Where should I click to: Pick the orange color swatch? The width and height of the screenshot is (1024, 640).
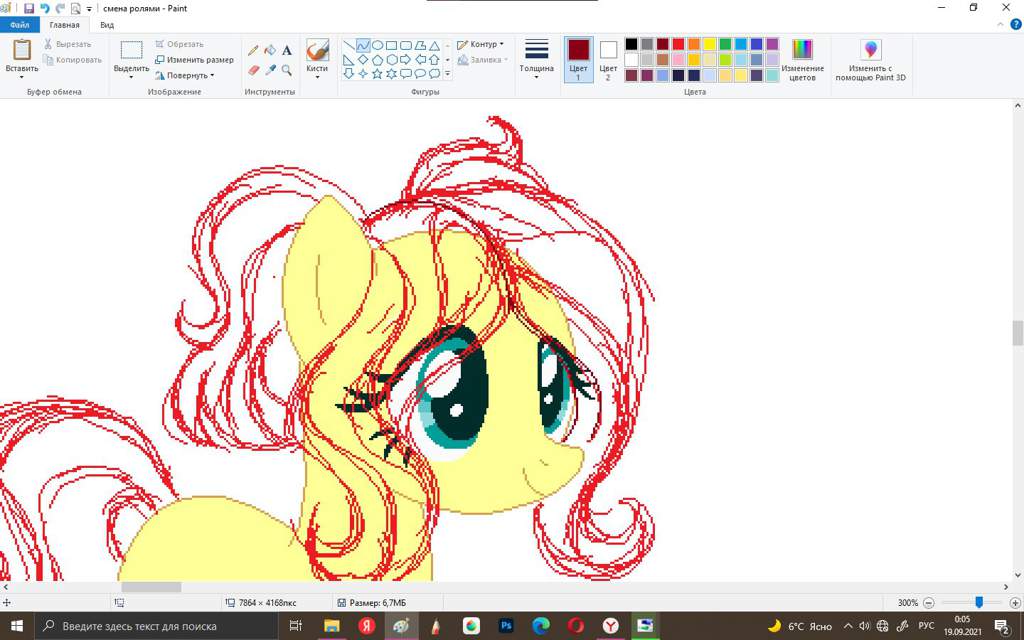[694, 44]
